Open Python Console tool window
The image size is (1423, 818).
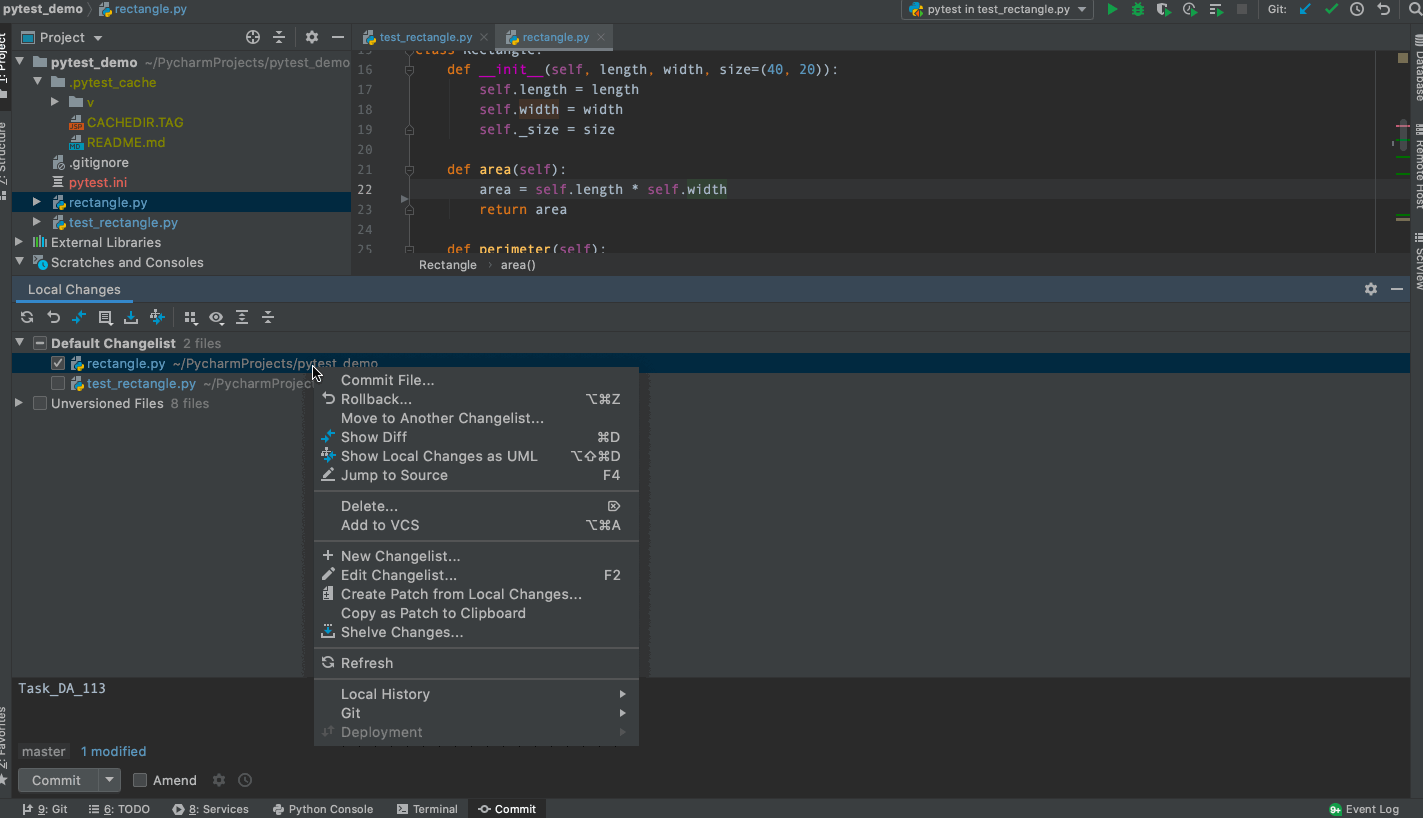322,809
